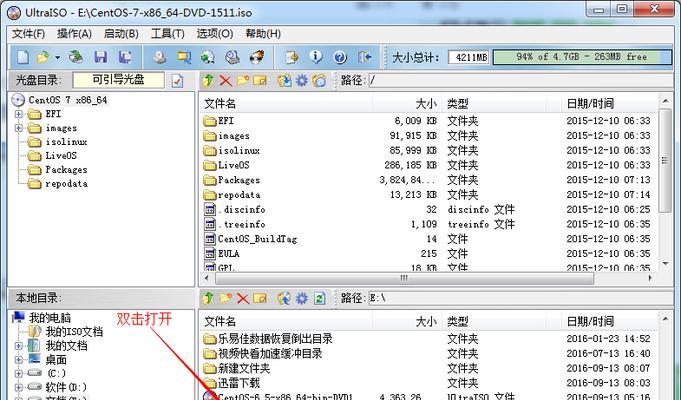Refresh the local directory listing
Image resolution: width=681 pixels, height=400 pixels.
pos(319,298)
